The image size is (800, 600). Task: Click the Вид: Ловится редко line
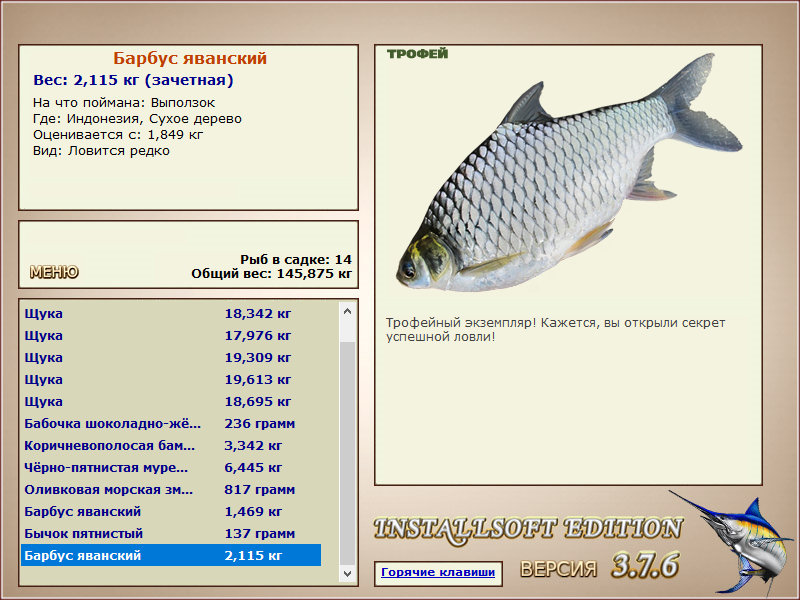point(101,151)
